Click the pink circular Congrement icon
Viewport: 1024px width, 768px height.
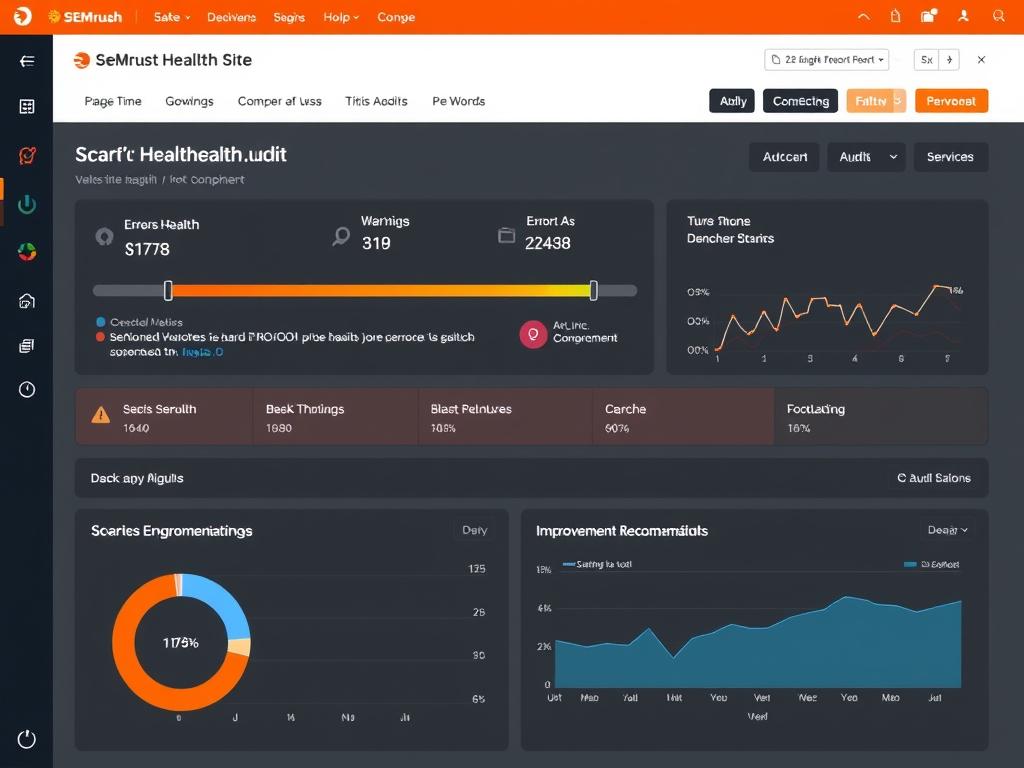(533, 334)
